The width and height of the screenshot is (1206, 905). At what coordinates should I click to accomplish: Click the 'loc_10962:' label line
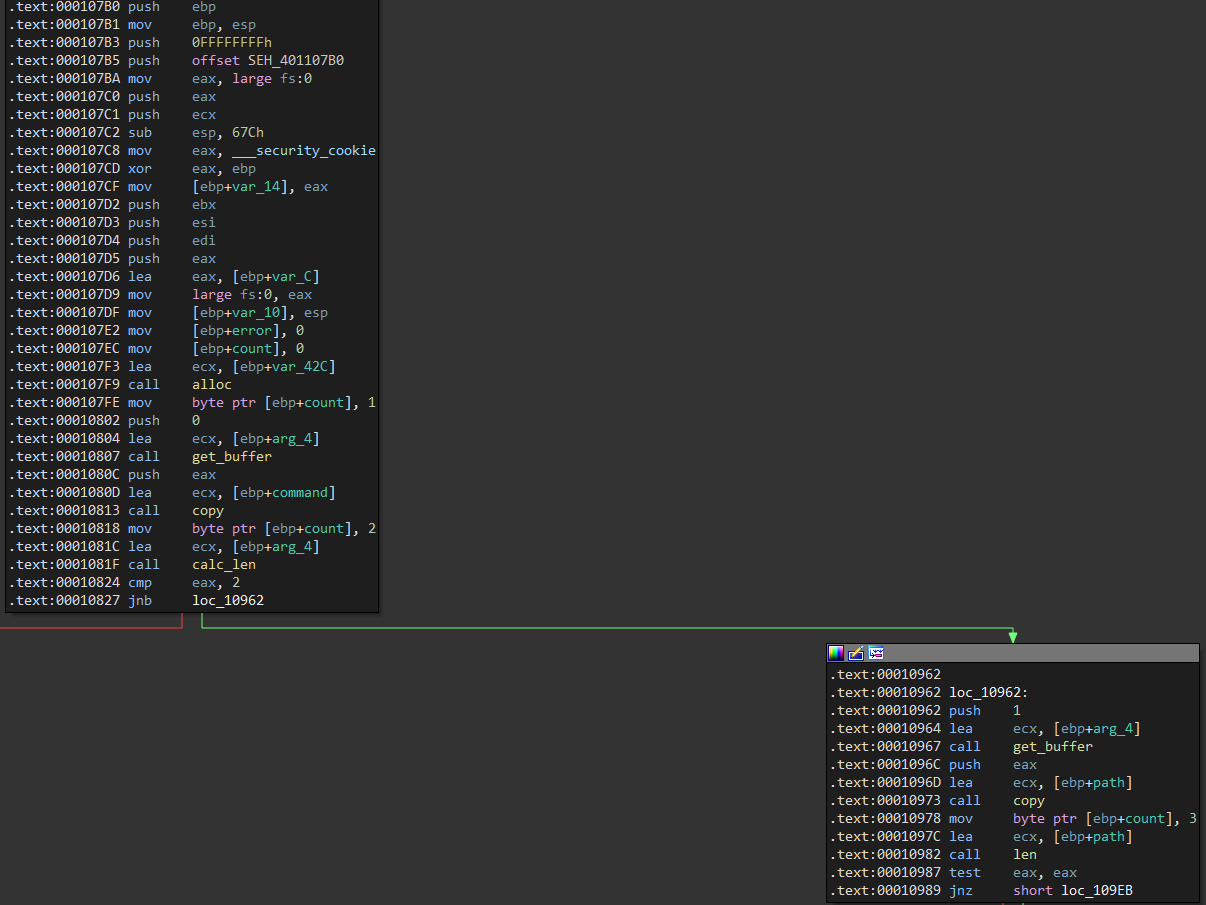[989, 693]
